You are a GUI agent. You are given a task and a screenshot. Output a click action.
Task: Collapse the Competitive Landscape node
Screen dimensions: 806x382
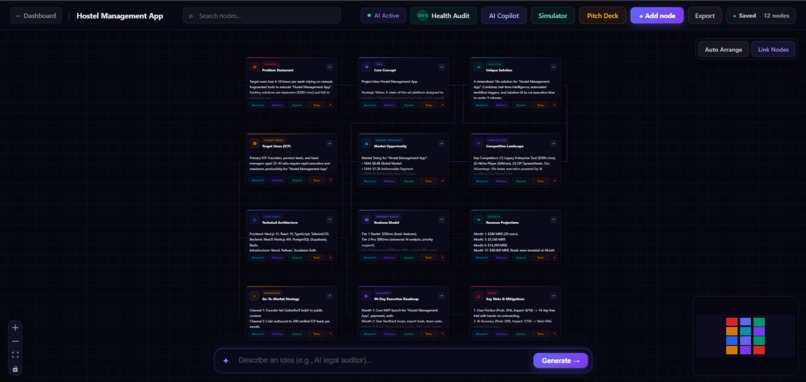(x=554, y=143)
